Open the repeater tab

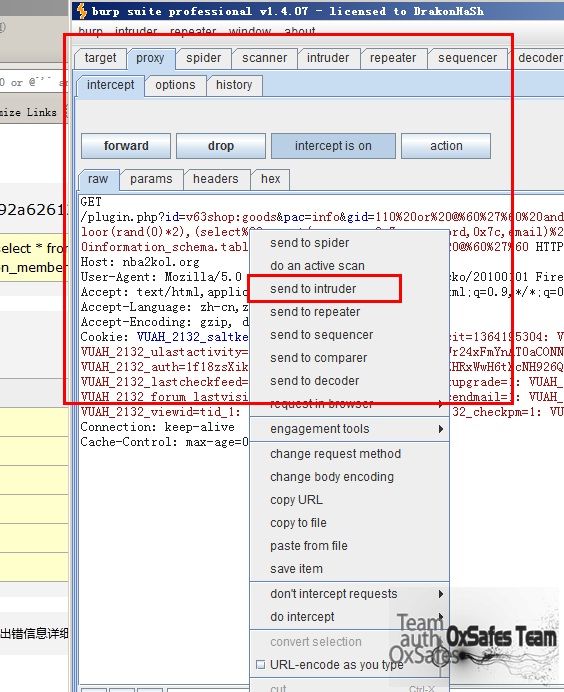pyautogui.click(x=393, y=58)
